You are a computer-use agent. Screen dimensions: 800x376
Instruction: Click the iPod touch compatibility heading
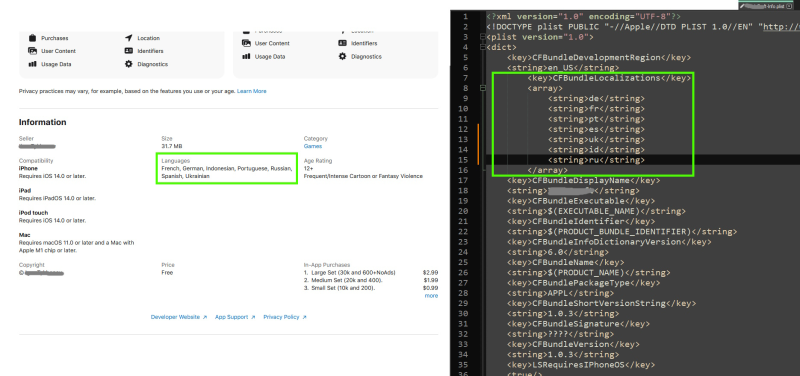(x=34, y=213)
